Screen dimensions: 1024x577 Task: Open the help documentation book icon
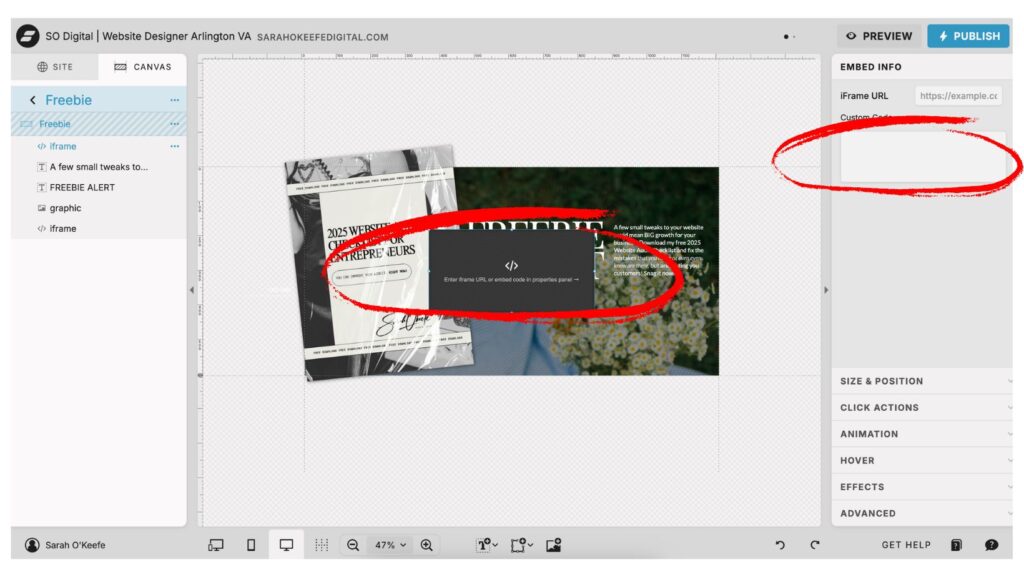[956, 545]
